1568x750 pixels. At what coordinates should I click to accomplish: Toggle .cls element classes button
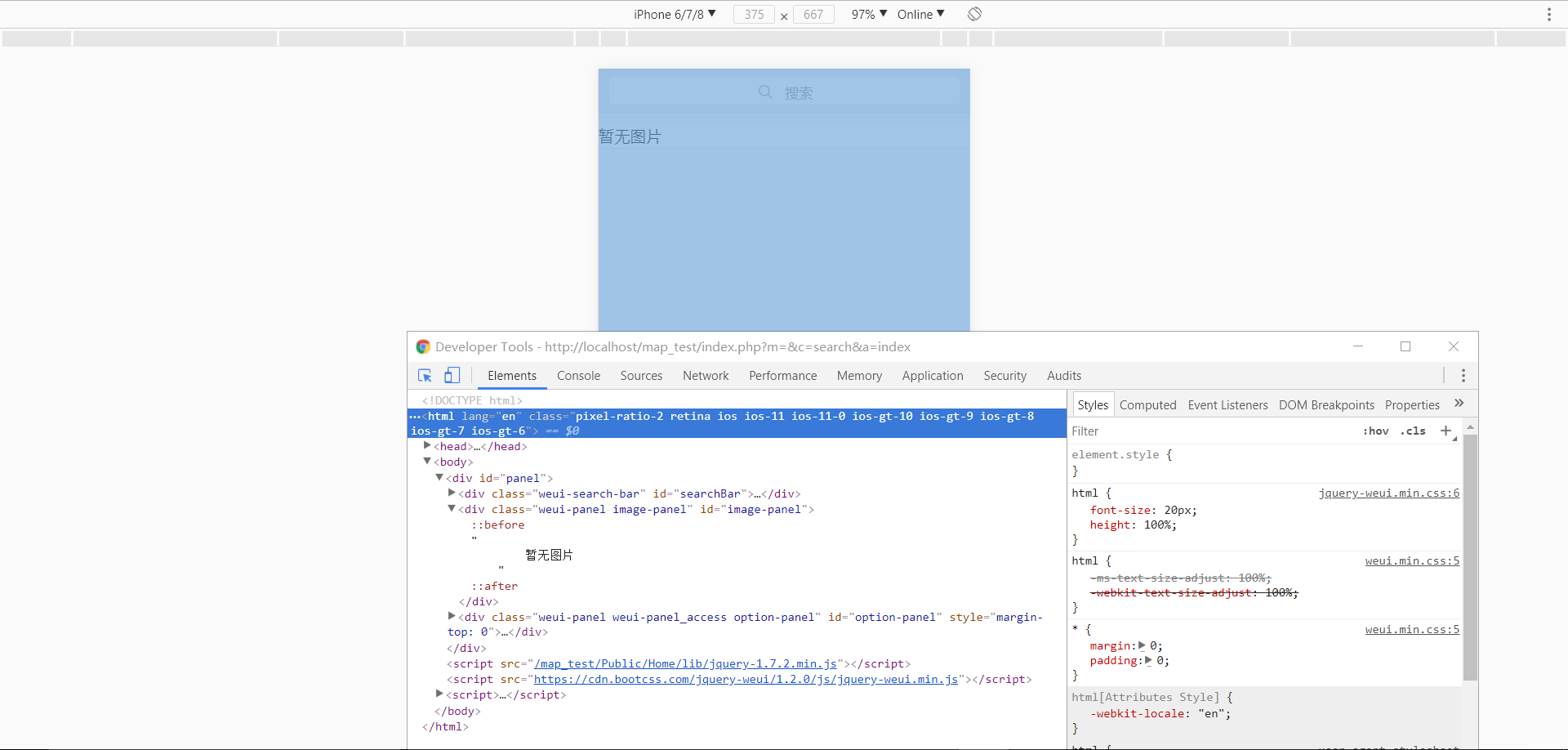pyautogui.click(x=1413, y=431)
